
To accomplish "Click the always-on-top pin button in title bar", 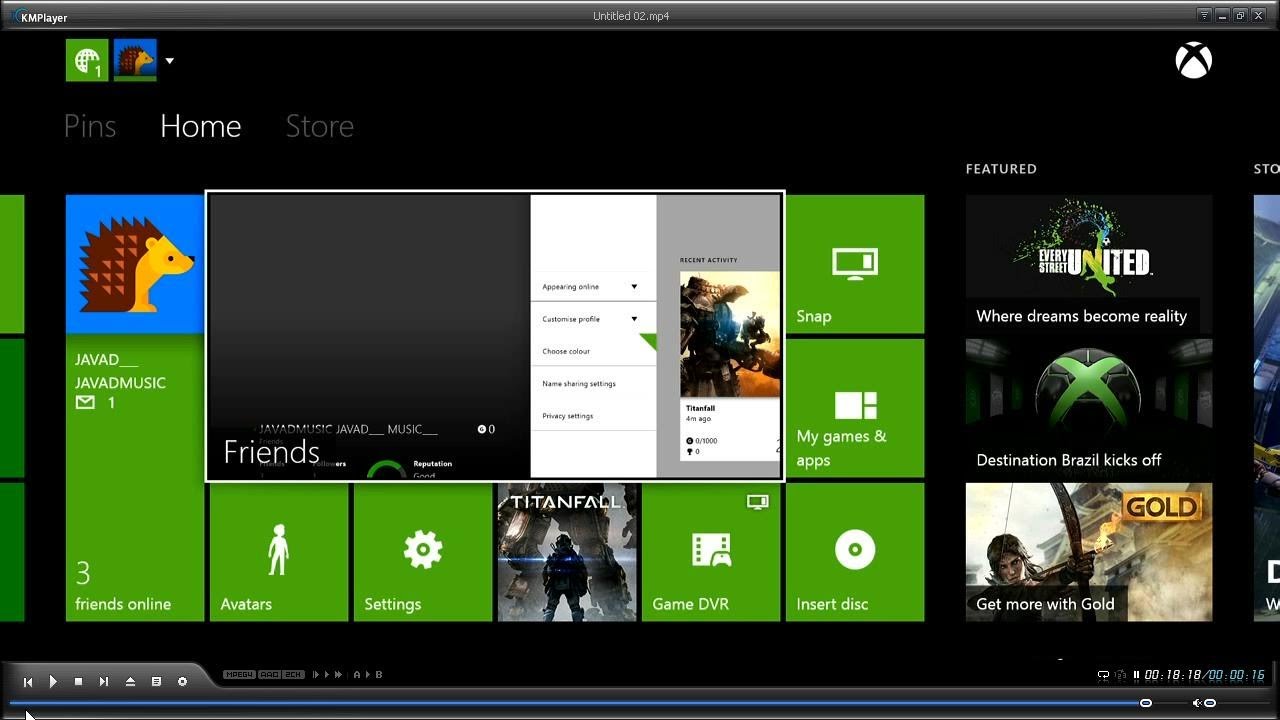I will [x=1204, y=15].
